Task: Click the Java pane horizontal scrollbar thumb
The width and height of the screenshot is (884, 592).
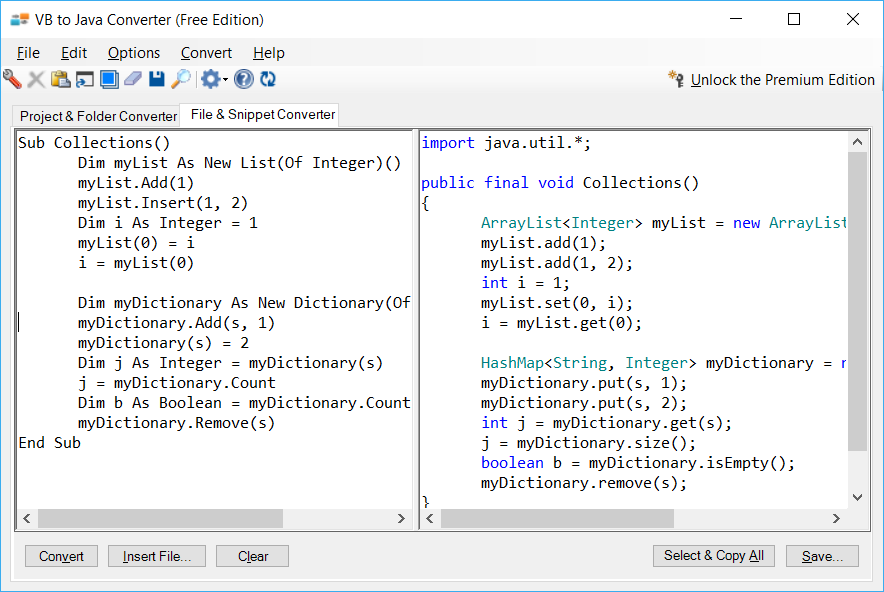Action: click(557, 518)
